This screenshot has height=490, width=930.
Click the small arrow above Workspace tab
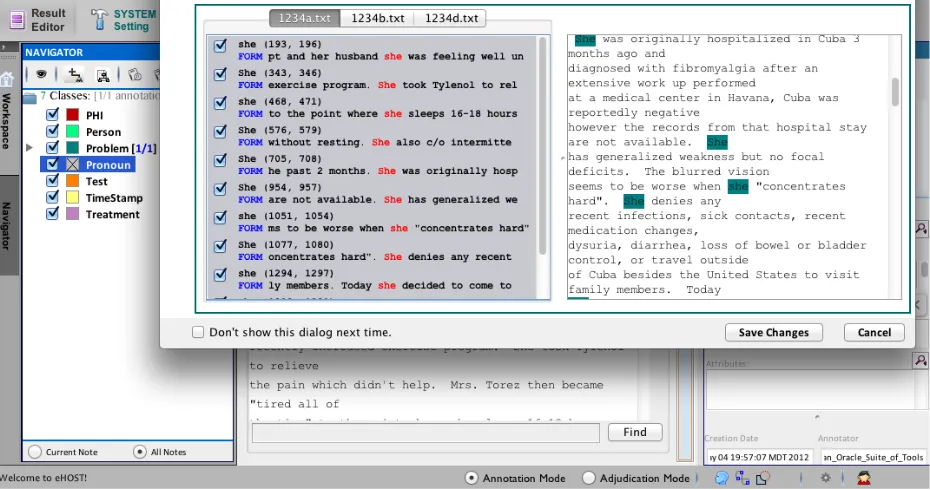click(4, 47)
